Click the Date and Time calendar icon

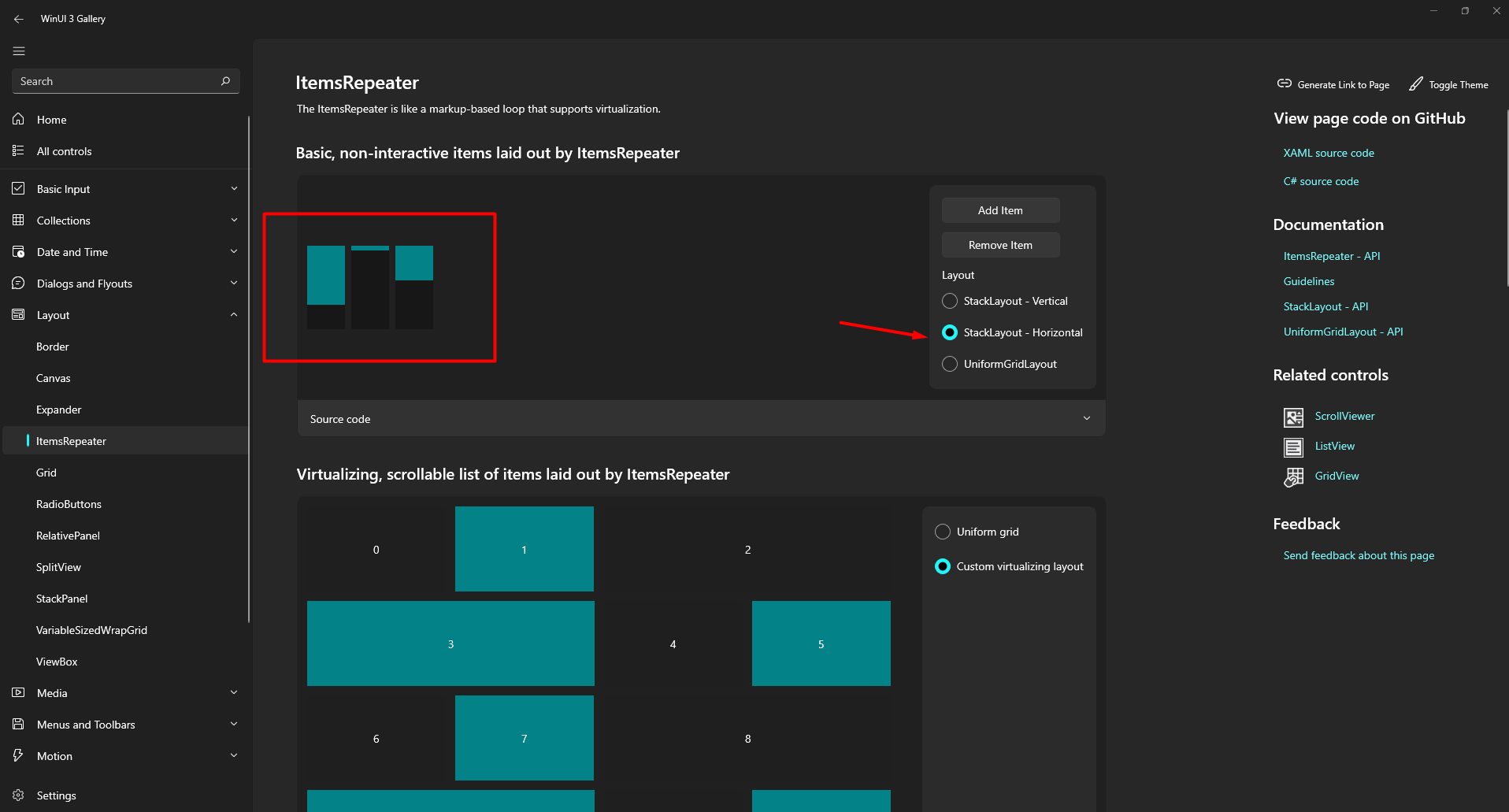tap(18, 251)
